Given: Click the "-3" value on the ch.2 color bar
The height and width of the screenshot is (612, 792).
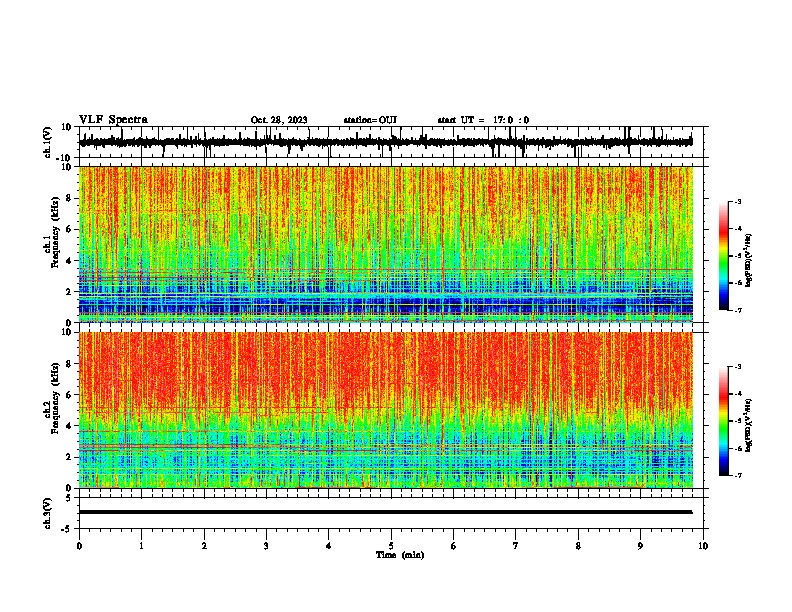Looking at the screenshot, I should click(738, 367).
